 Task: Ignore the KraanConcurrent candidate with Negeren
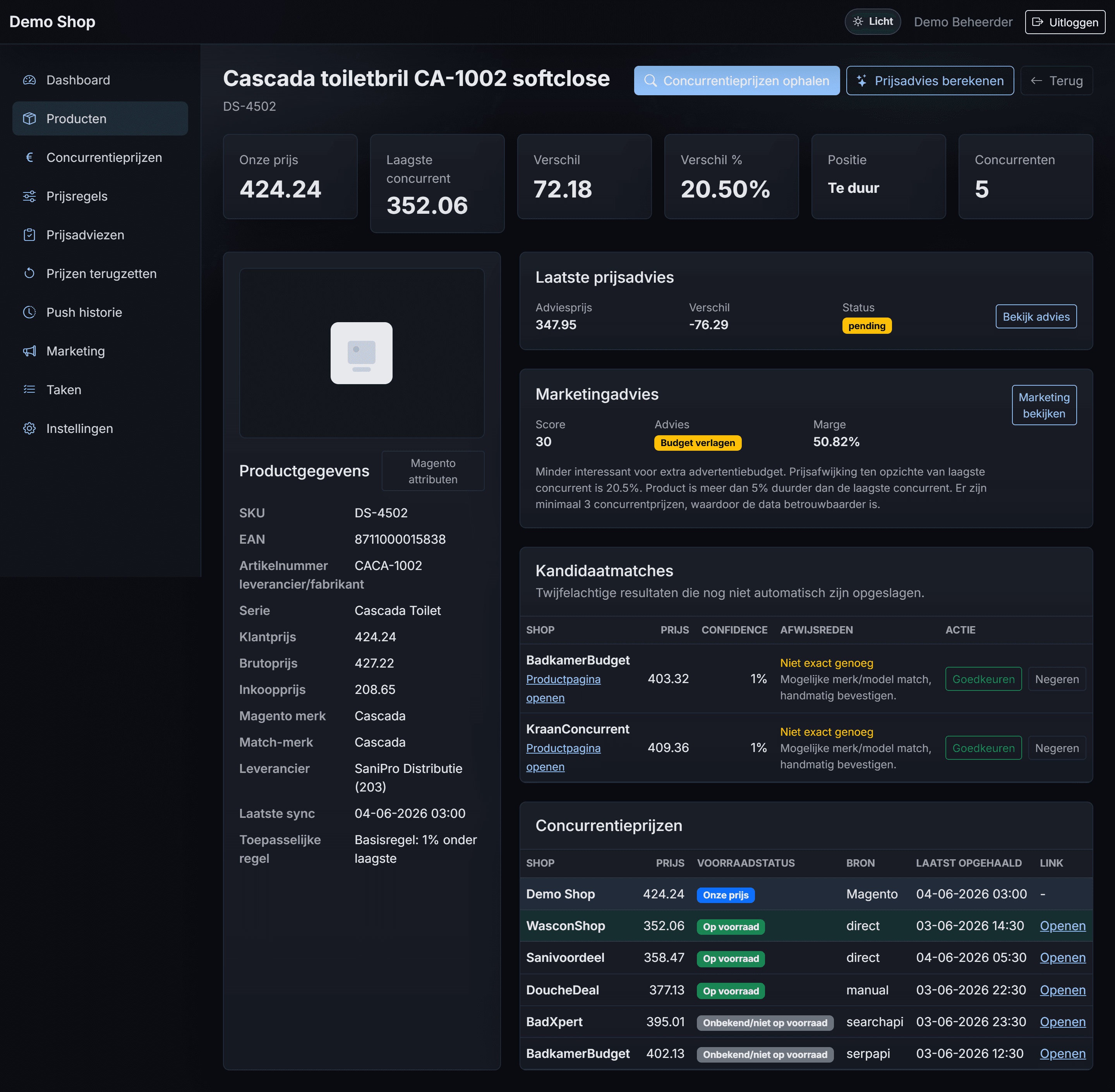click(1057, 748)
